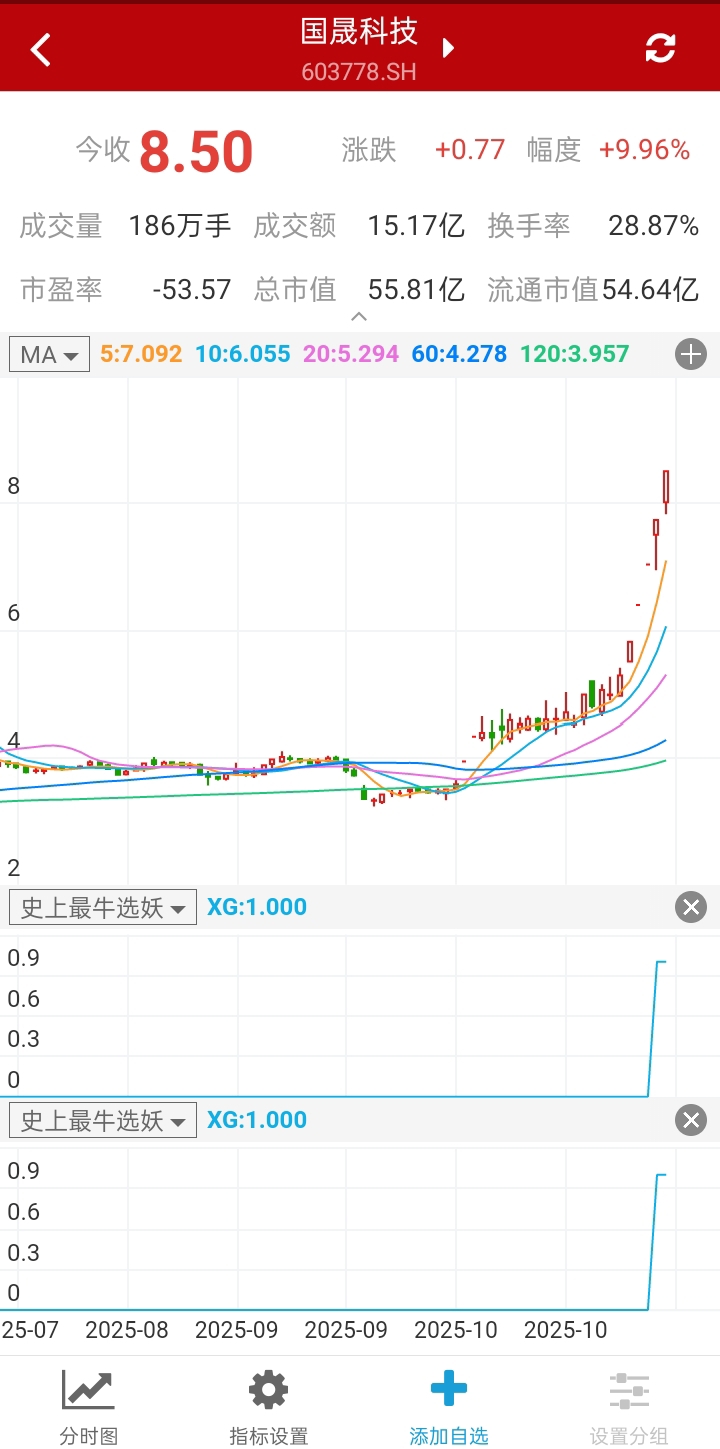
Task: Tap the MA120 value 120:3.957
Action: [575, 354]
